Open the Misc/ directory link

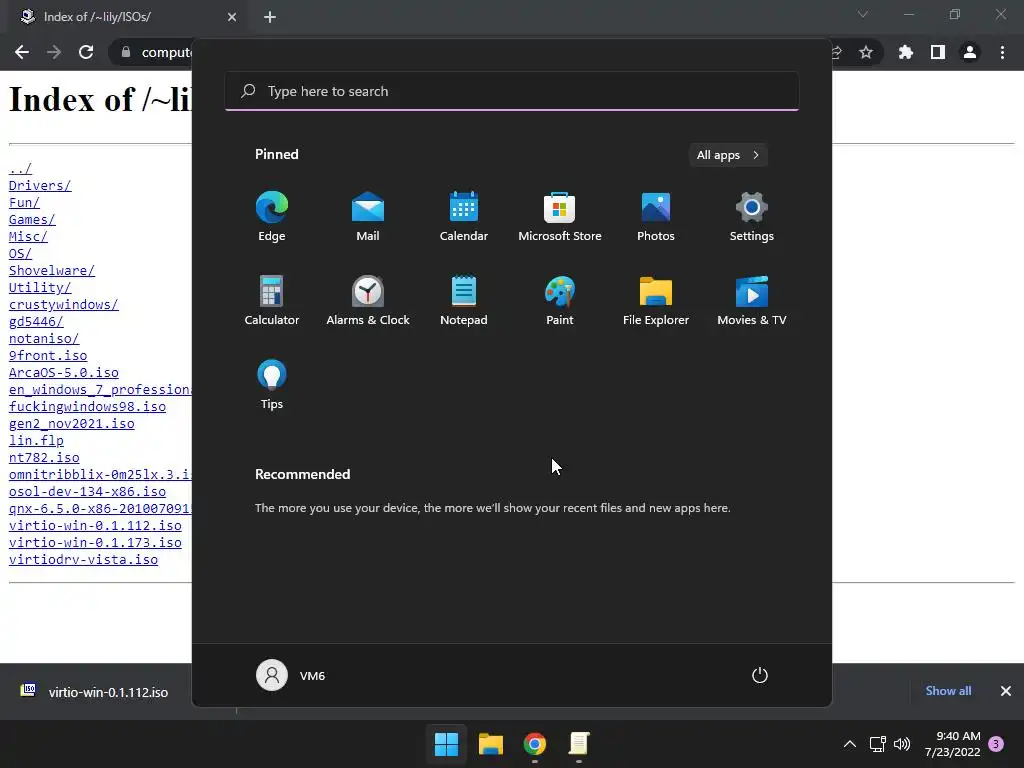pyautogui.click(x=28, y=236)
